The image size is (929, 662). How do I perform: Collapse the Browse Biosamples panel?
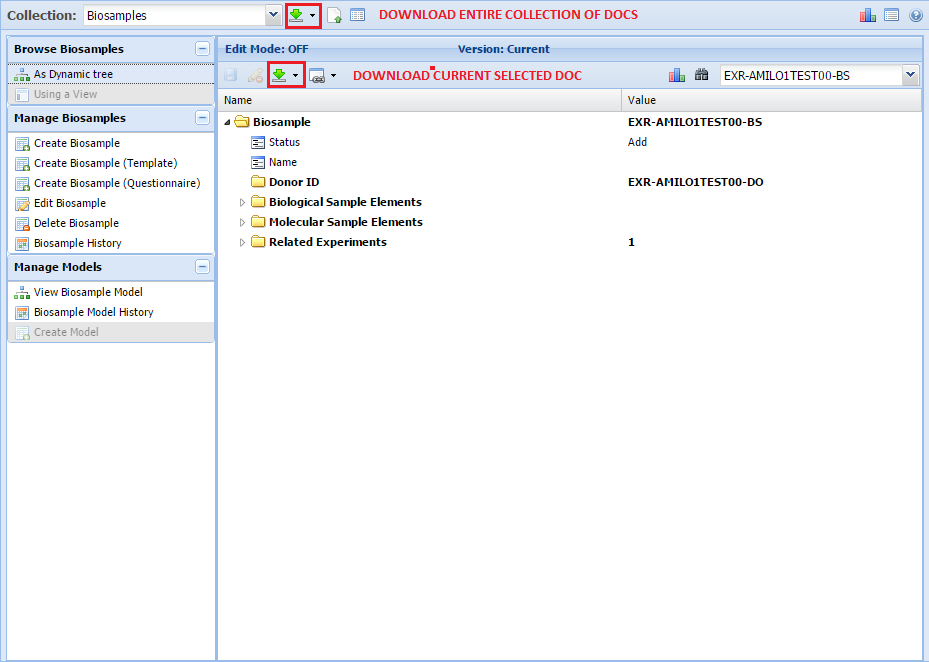[x=202, y=49]
